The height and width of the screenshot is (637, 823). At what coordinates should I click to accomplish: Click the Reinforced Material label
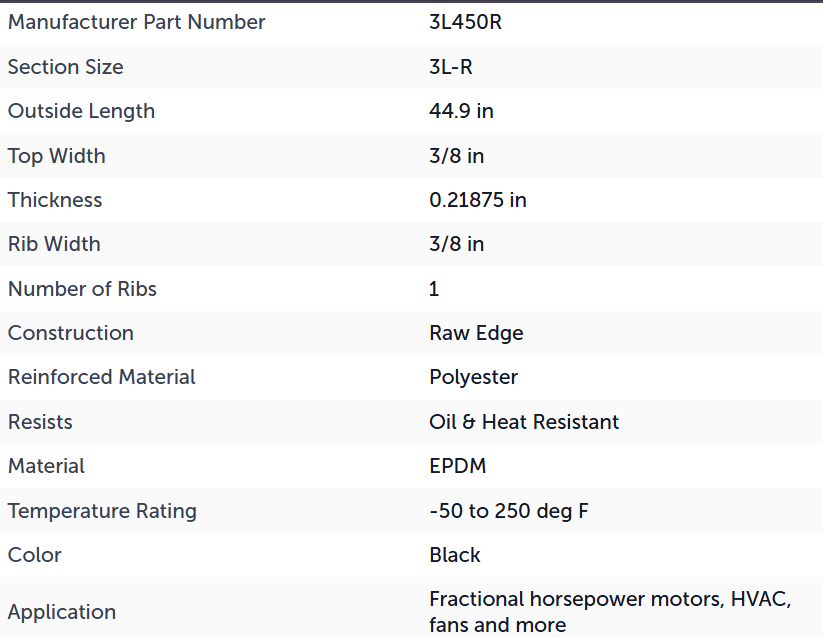coord(102,377)
